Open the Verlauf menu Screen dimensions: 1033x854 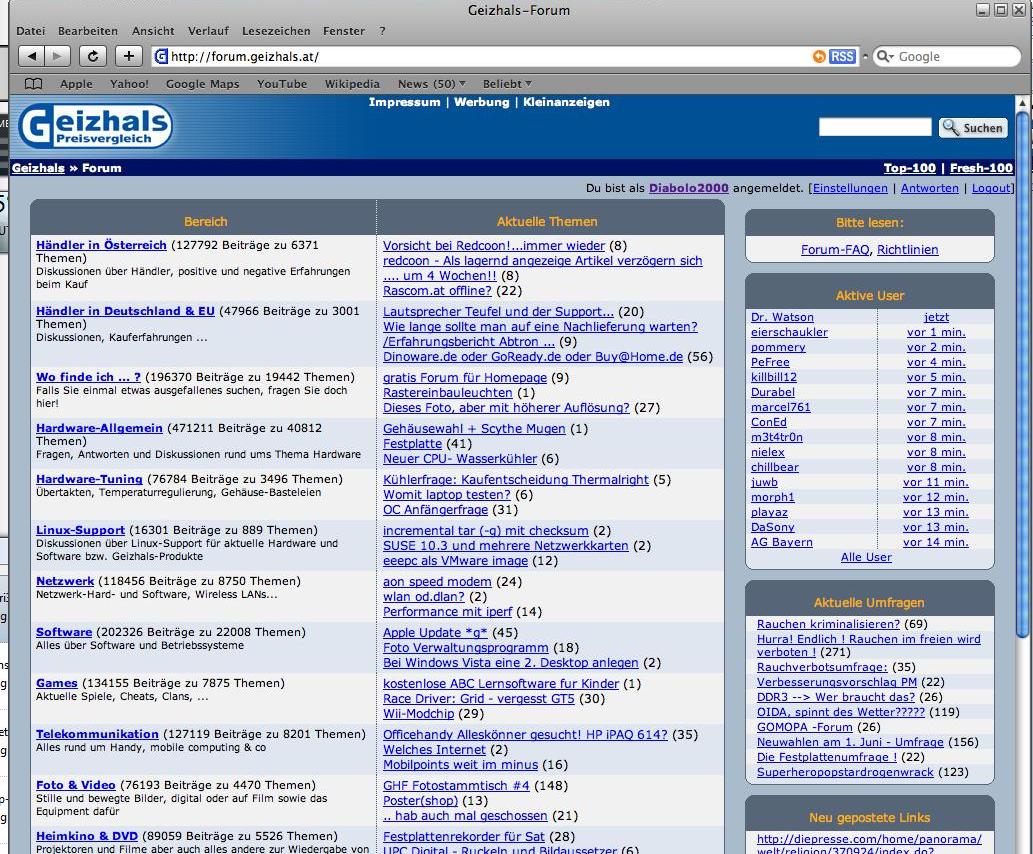(208, 31)
